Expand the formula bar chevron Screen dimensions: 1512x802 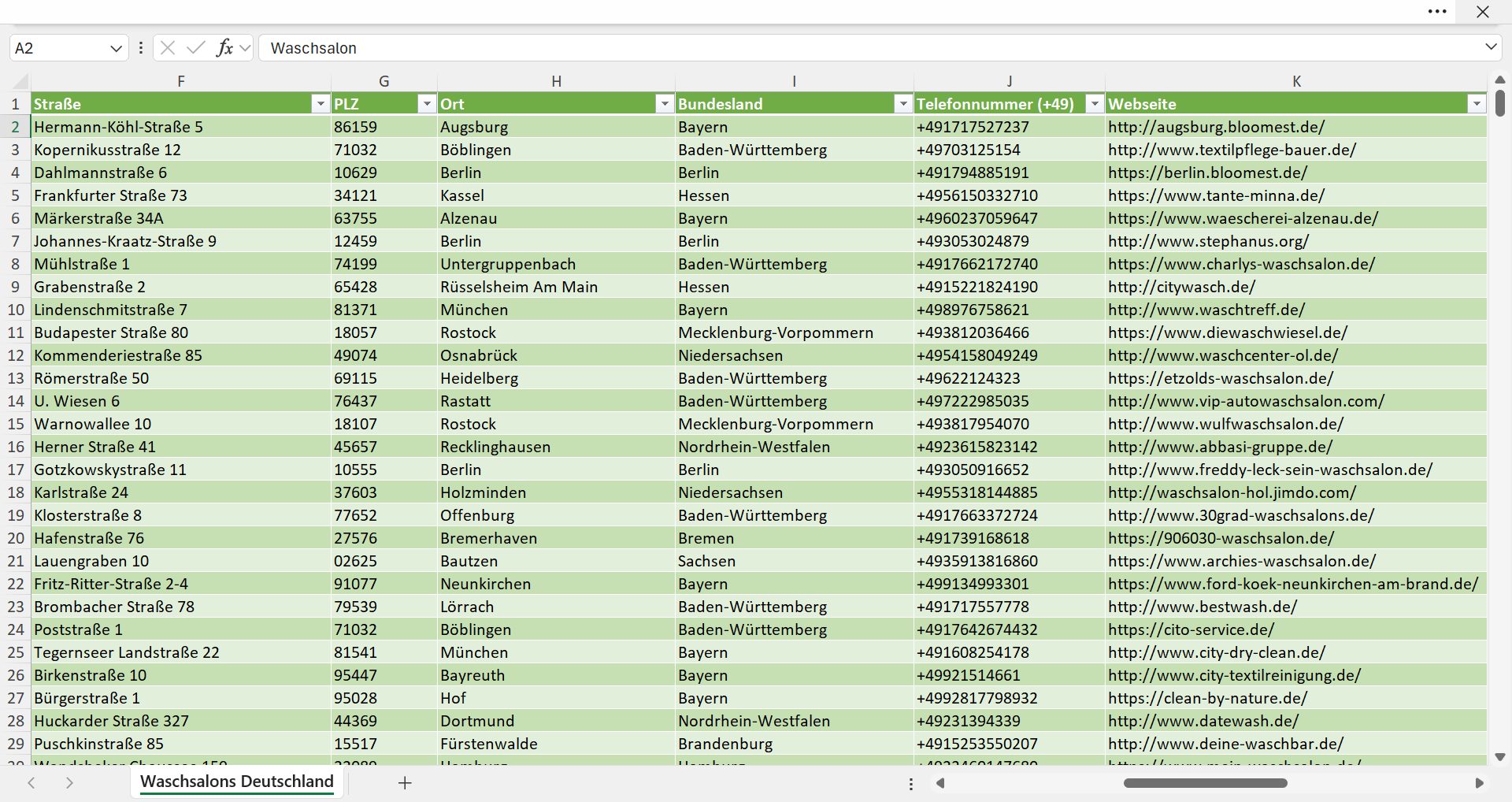point(1491,47)
